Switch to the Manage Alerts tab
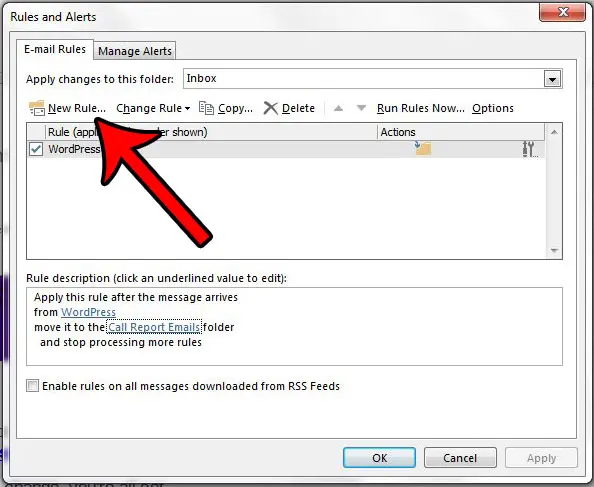The width and height of the screenshot is (594, 487). point(135,51)
